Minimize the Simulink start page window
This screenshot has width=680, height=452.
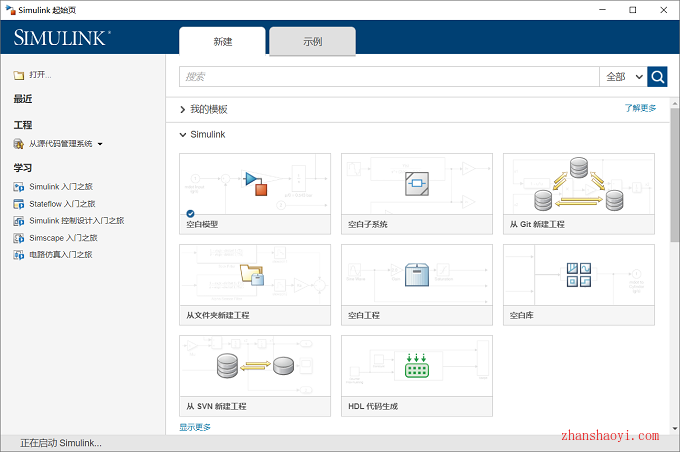pos(602,10)
